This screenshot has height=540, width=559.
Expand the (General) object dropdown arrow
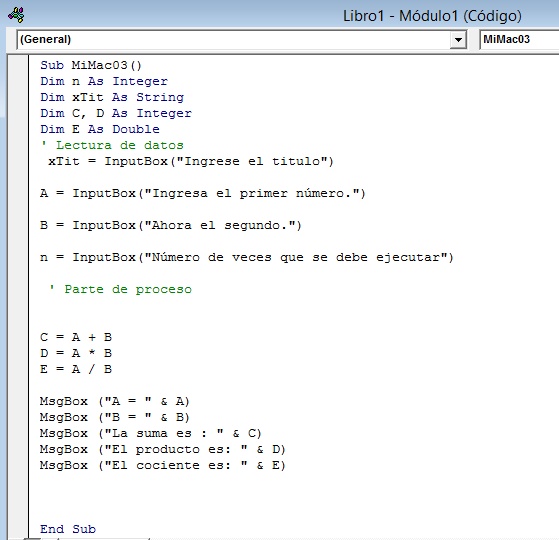point(458,39)
